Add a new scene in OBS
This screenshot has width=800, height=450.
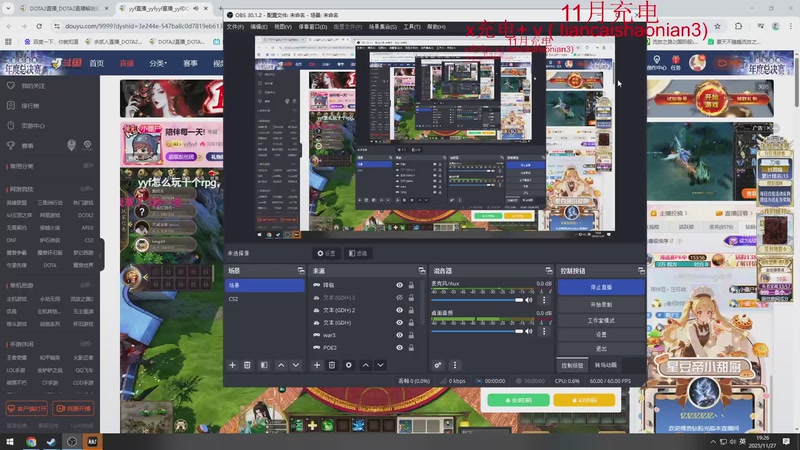pyautogui.click(x=233, y=365)
